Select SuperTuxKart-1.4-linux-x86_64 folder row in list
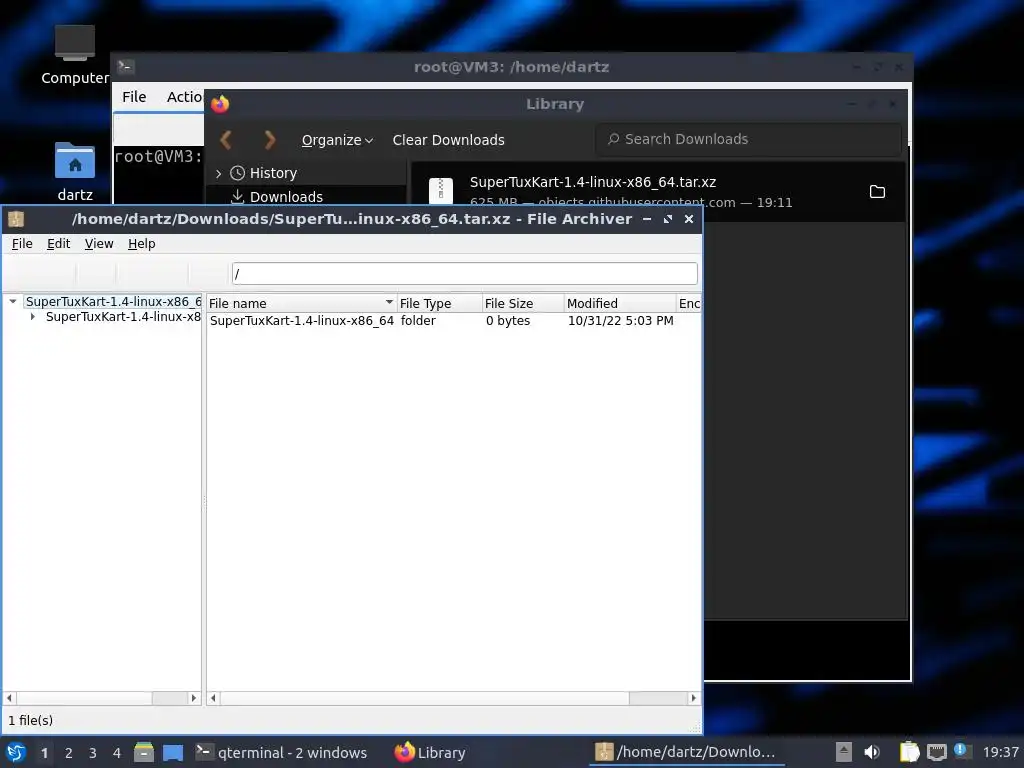This screenshot has height=768, width=1024. pyautogui.click(x=453, y=321)
